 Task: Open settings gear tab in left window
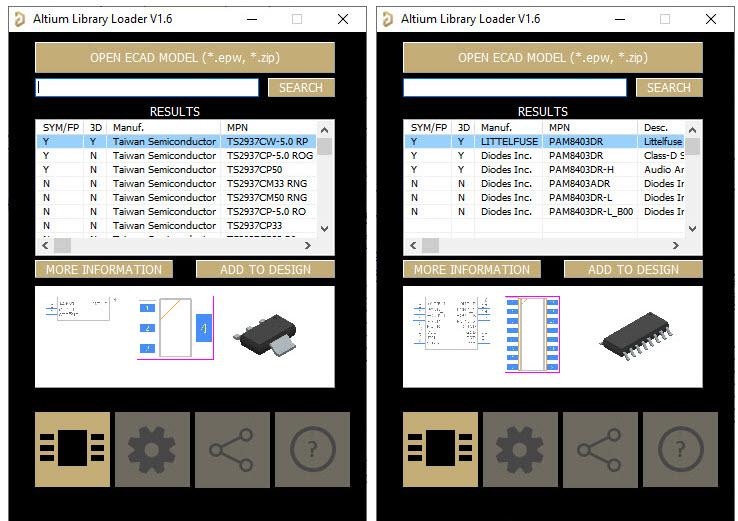[152, 449]
